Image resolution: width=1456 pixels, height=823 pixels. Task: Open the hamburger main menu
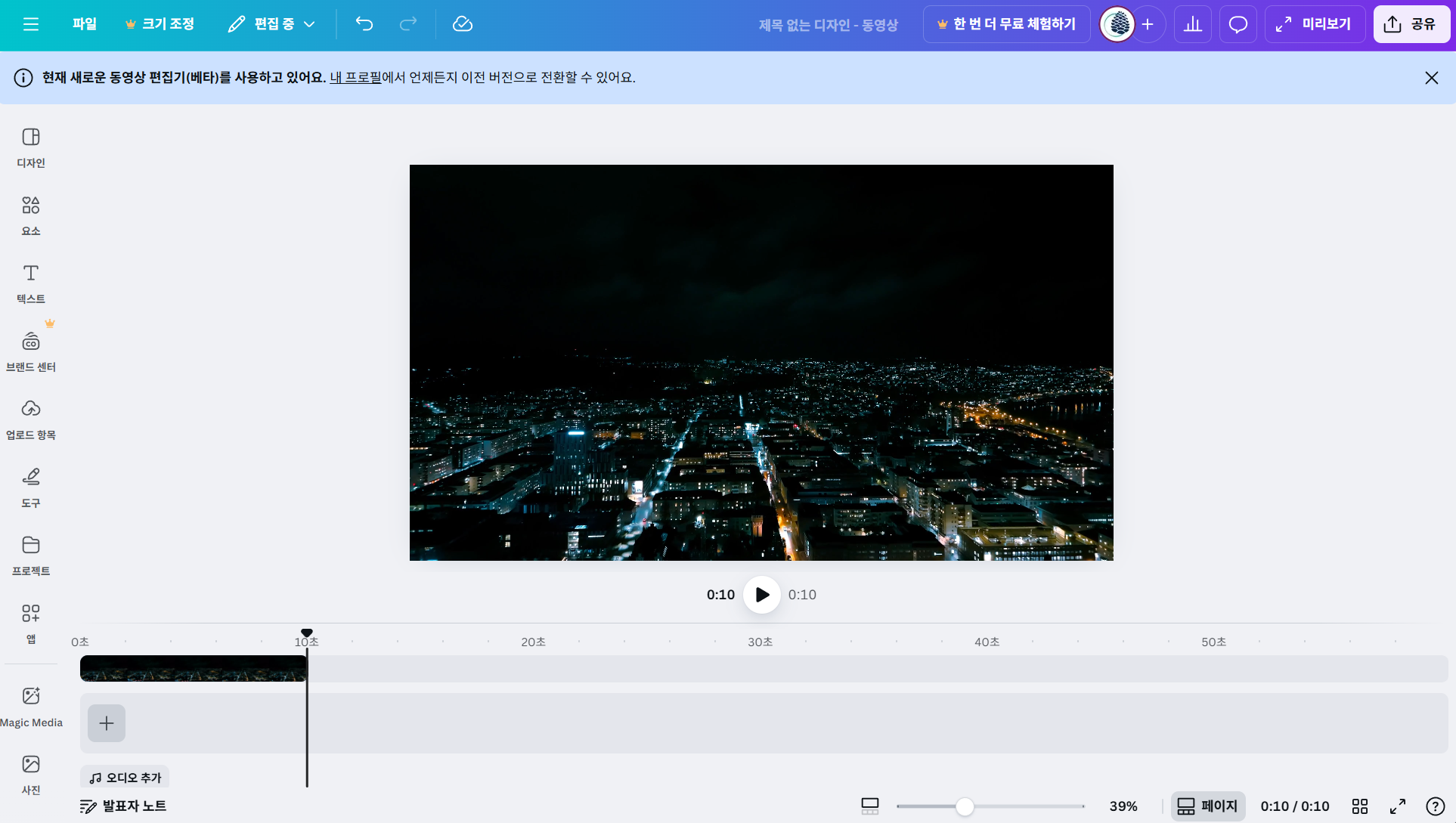tap(31, 24)
